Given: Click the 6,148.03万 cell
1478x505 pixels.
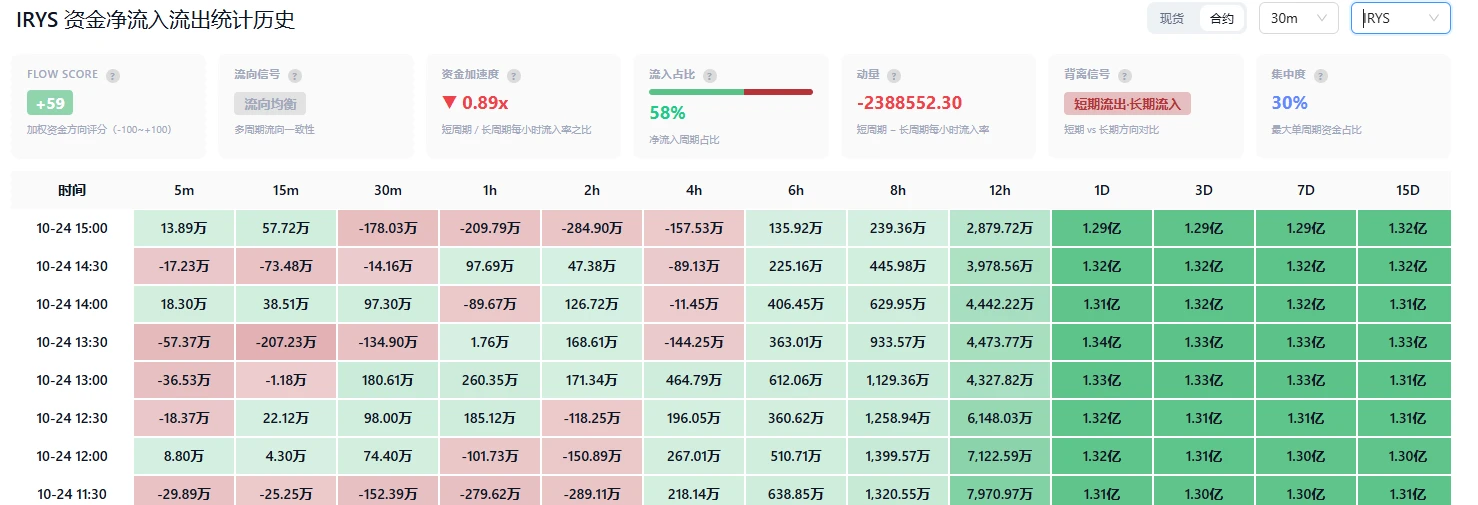Looking at the screenshot, I should [1000, 418].
